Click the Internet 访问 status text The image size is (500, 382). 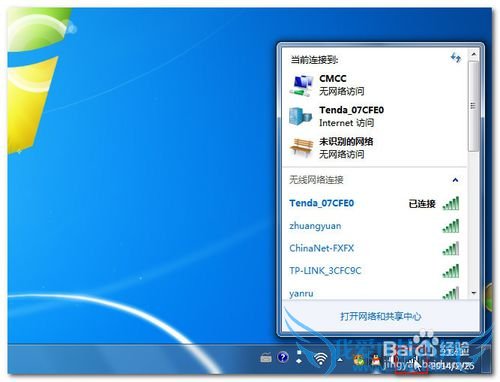[346, 123]
